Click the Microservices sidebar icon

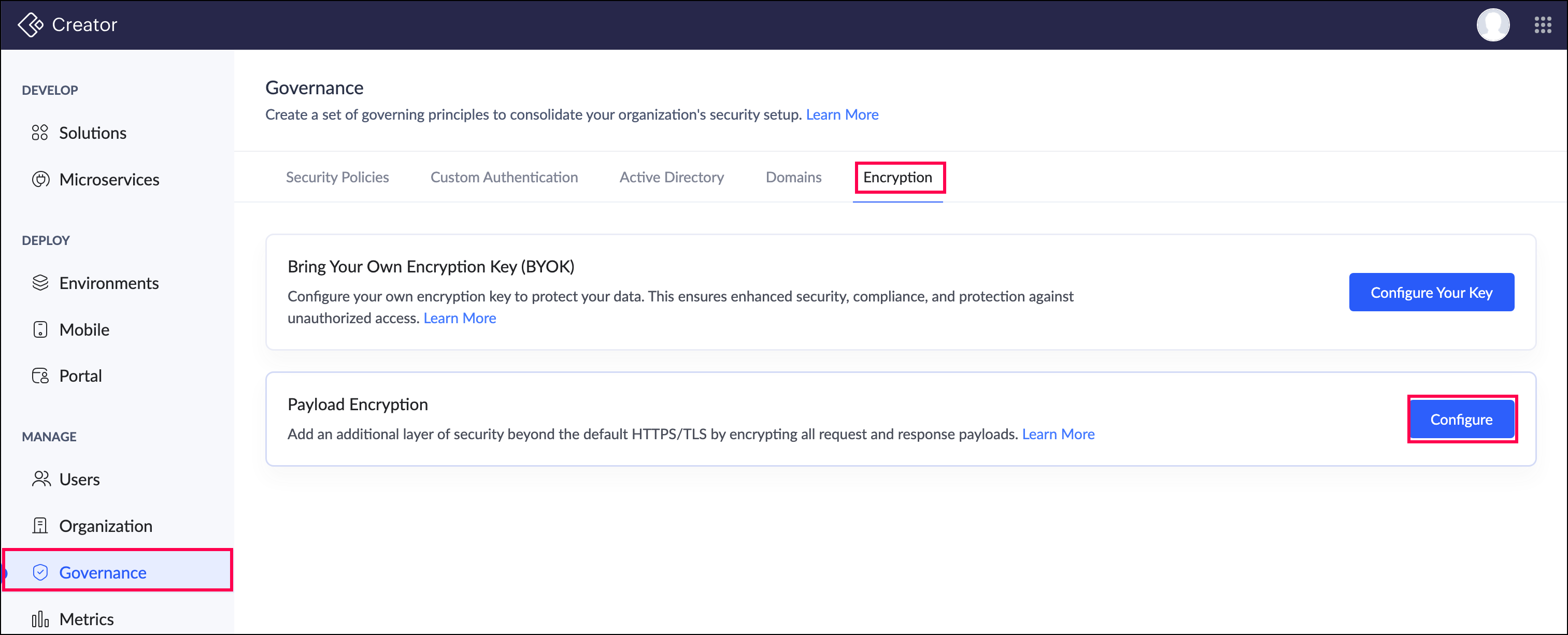(40, 179)
